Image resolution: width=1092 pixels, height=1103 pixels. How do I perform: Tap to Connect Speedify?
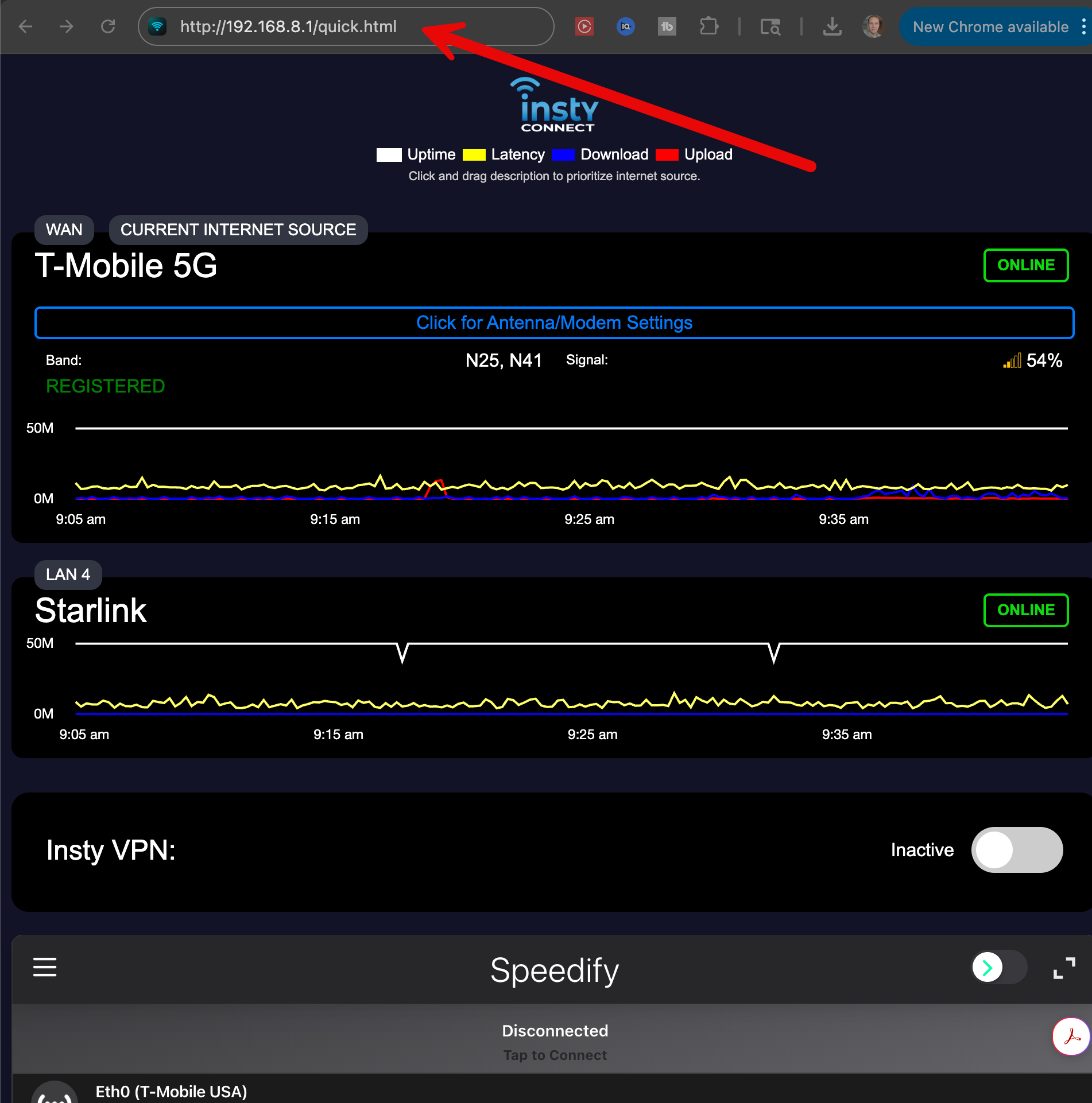pyautogui.click(x=555, y=1055)
